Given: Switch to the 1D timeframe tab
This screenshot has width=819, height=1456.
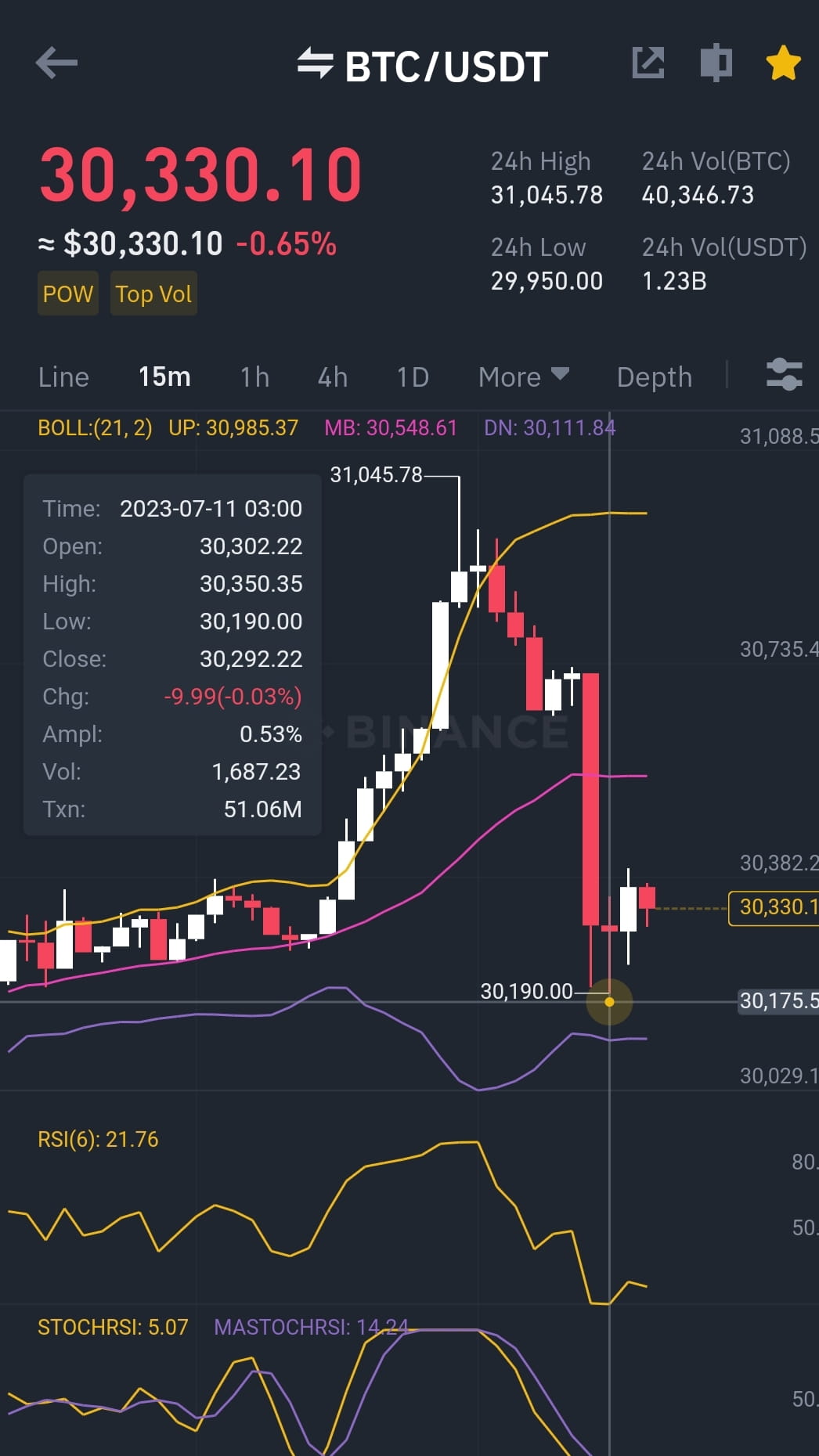Looking at the screenshot, I should tap(413, 377).
